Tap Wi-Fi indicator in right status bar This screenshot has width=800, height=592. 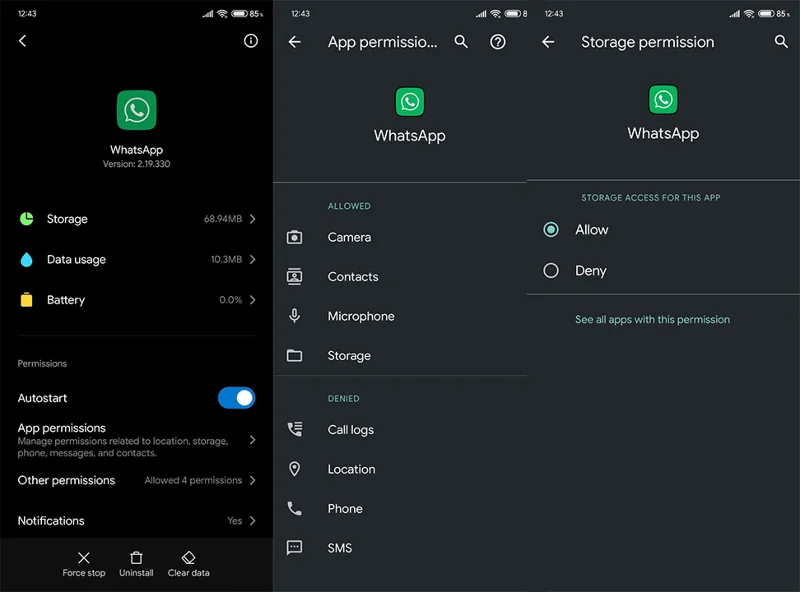749,14
